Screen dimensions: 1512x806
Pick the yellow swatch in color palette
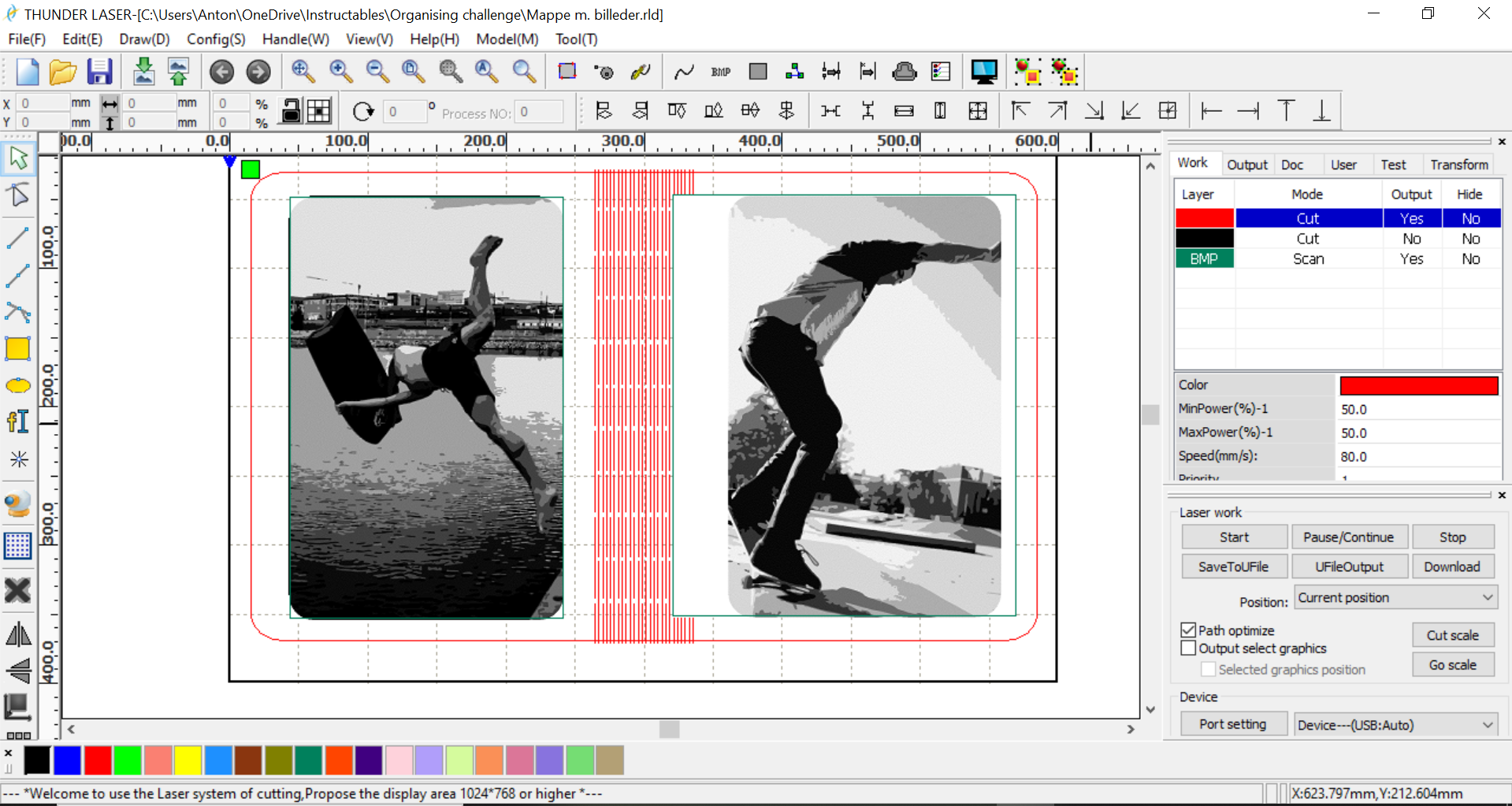coord(188,760)
